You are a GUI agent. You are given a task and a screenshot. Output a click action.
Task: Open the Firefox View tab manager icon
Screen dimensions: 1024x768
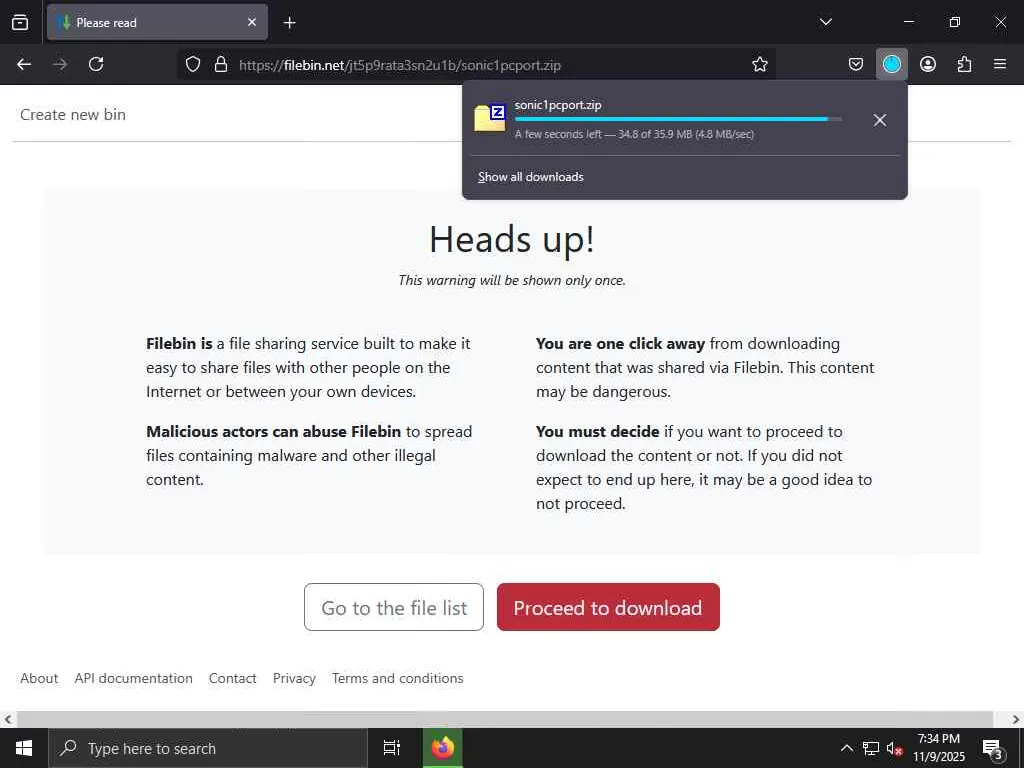pyautogui.click(x=20, y=22)
